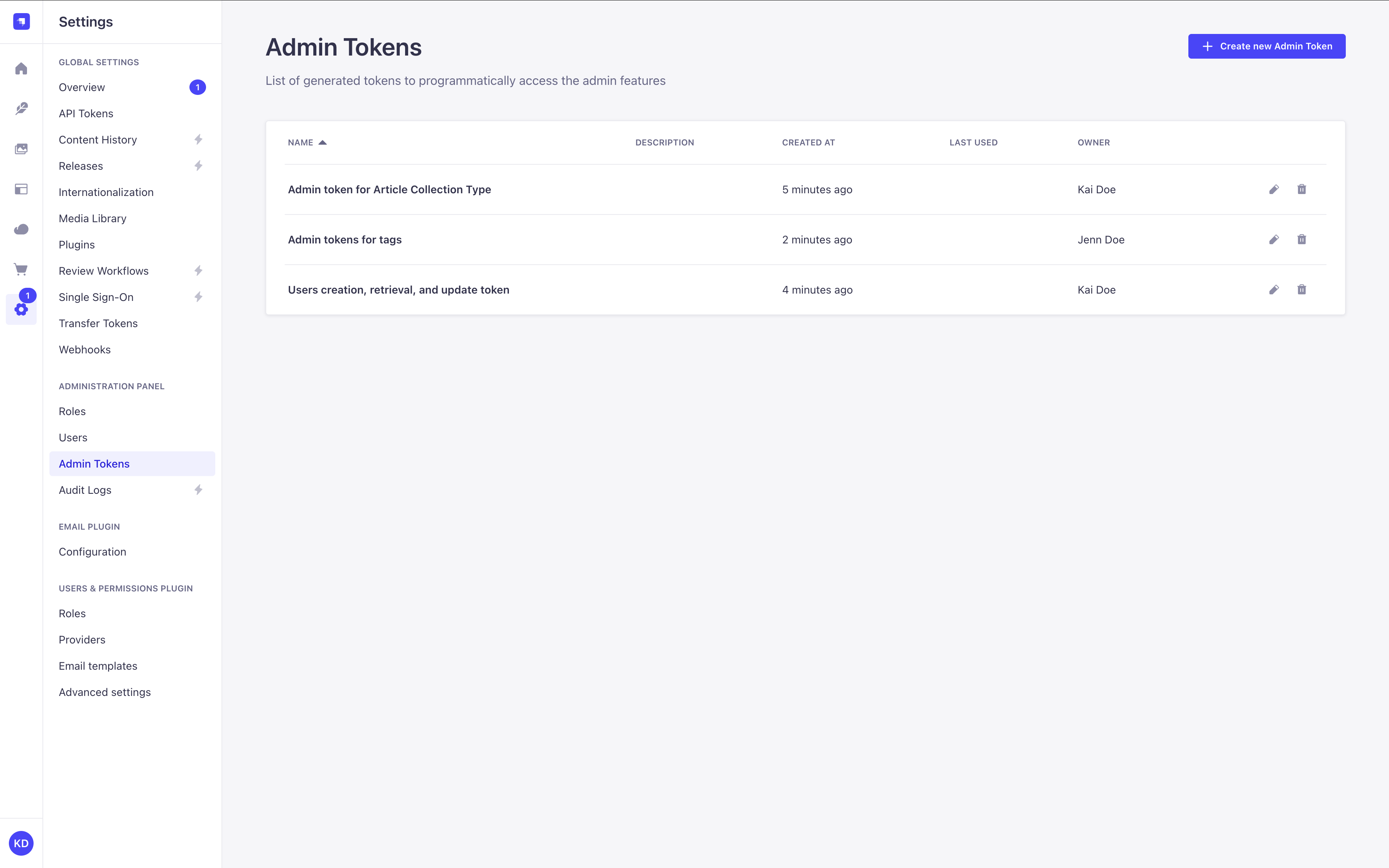Select the Settings gear icon
Image resolution: width=1389 pixels, height=868 pixels.
(21, 309)
